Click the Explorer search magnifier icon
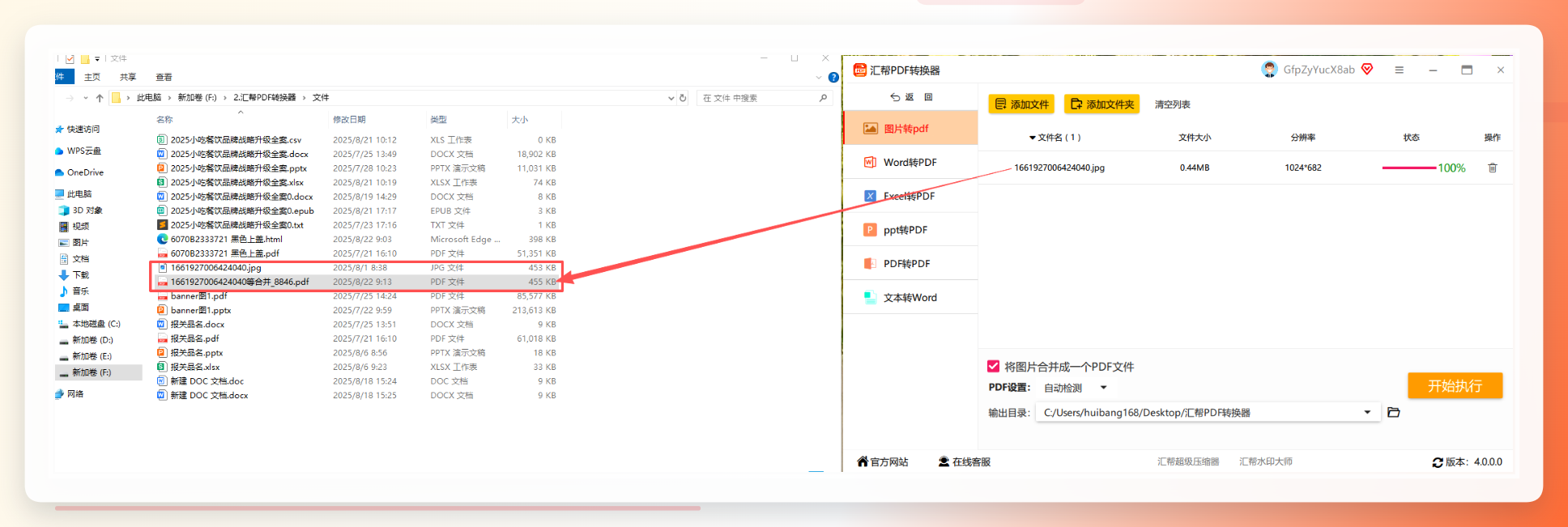The width and height of the screenshot is (1568, 527). 823,98
